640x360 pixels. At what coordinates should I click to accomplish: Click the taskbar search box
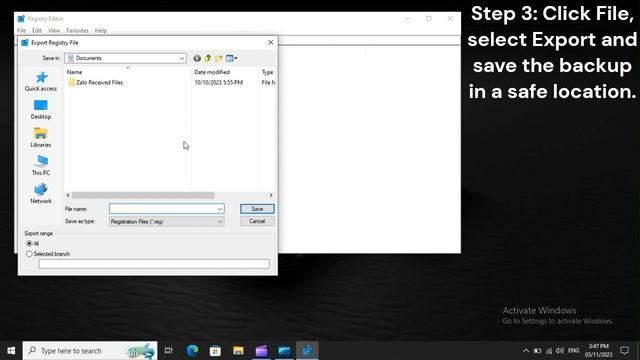90,351
